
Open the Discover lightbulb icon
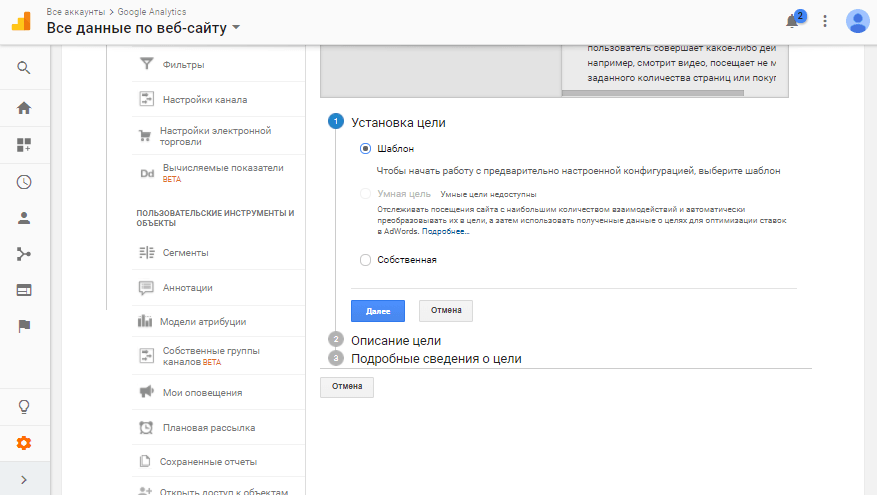click(24, 406)
